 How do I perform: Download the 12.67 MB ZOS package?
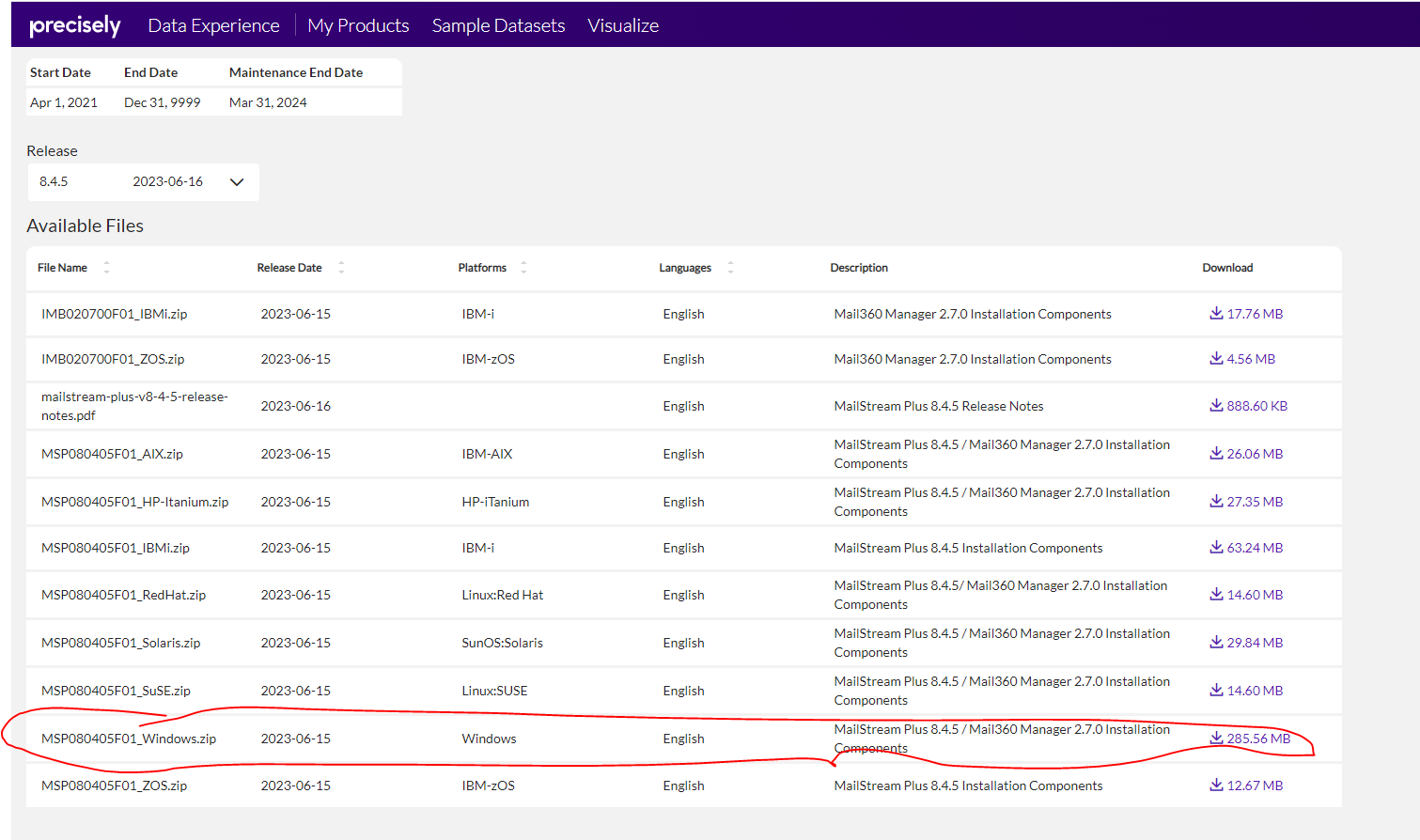tap(1246, 786)
